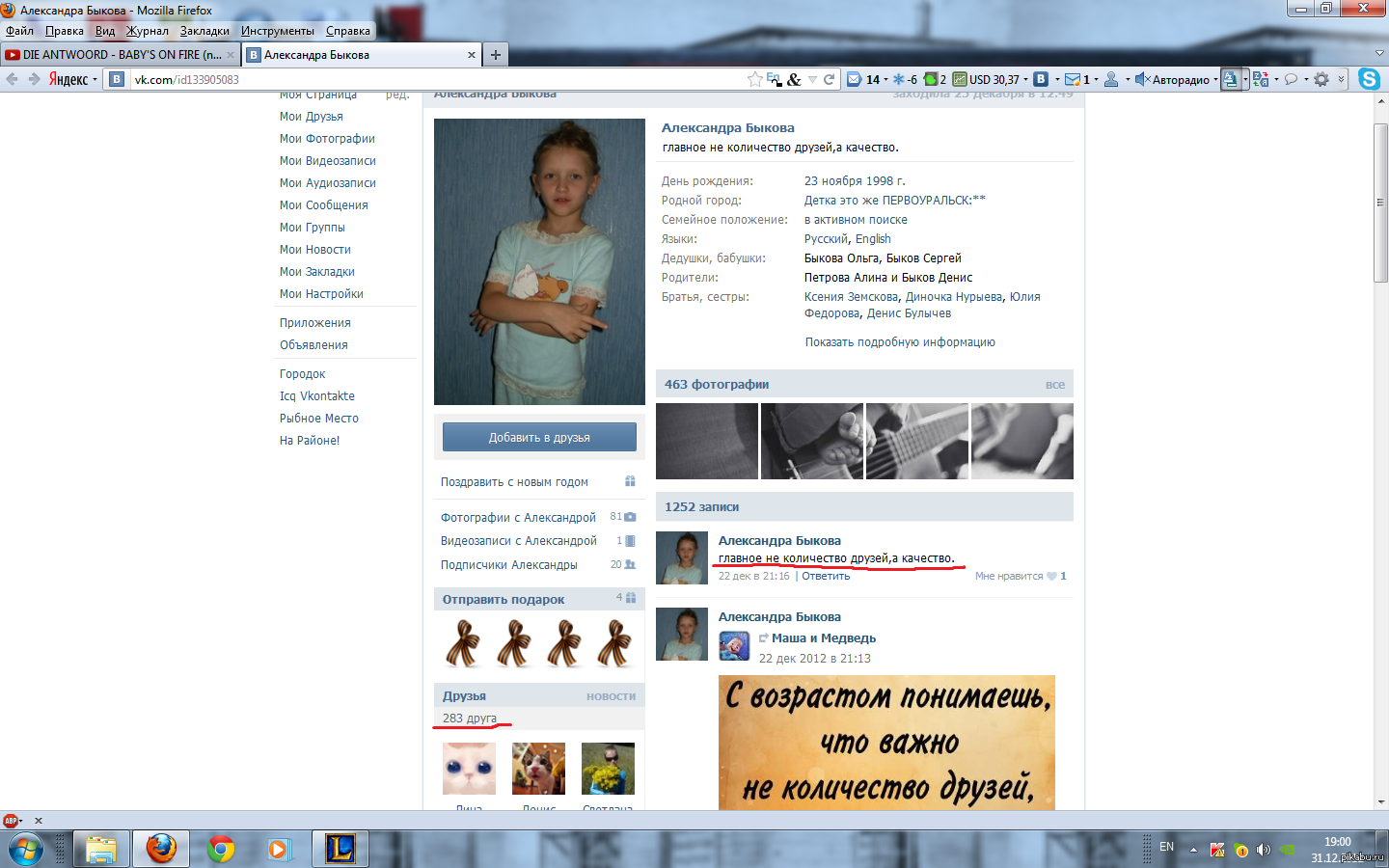Expand the Авторадио station dropdown arrow
Viewport: 1389px width, 868px height.
coord(1215,79)
